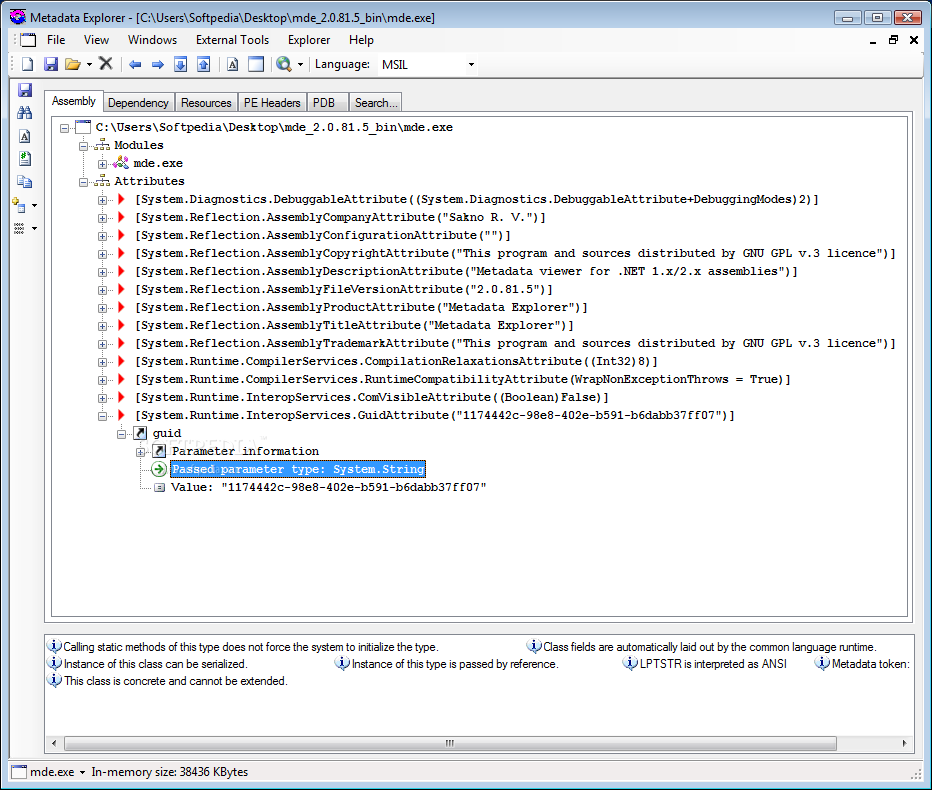Image resolution: width=932 pixels, height=790 pixels.
Task: Click the blue down-arrow toolbar icon
Action: 181,64
